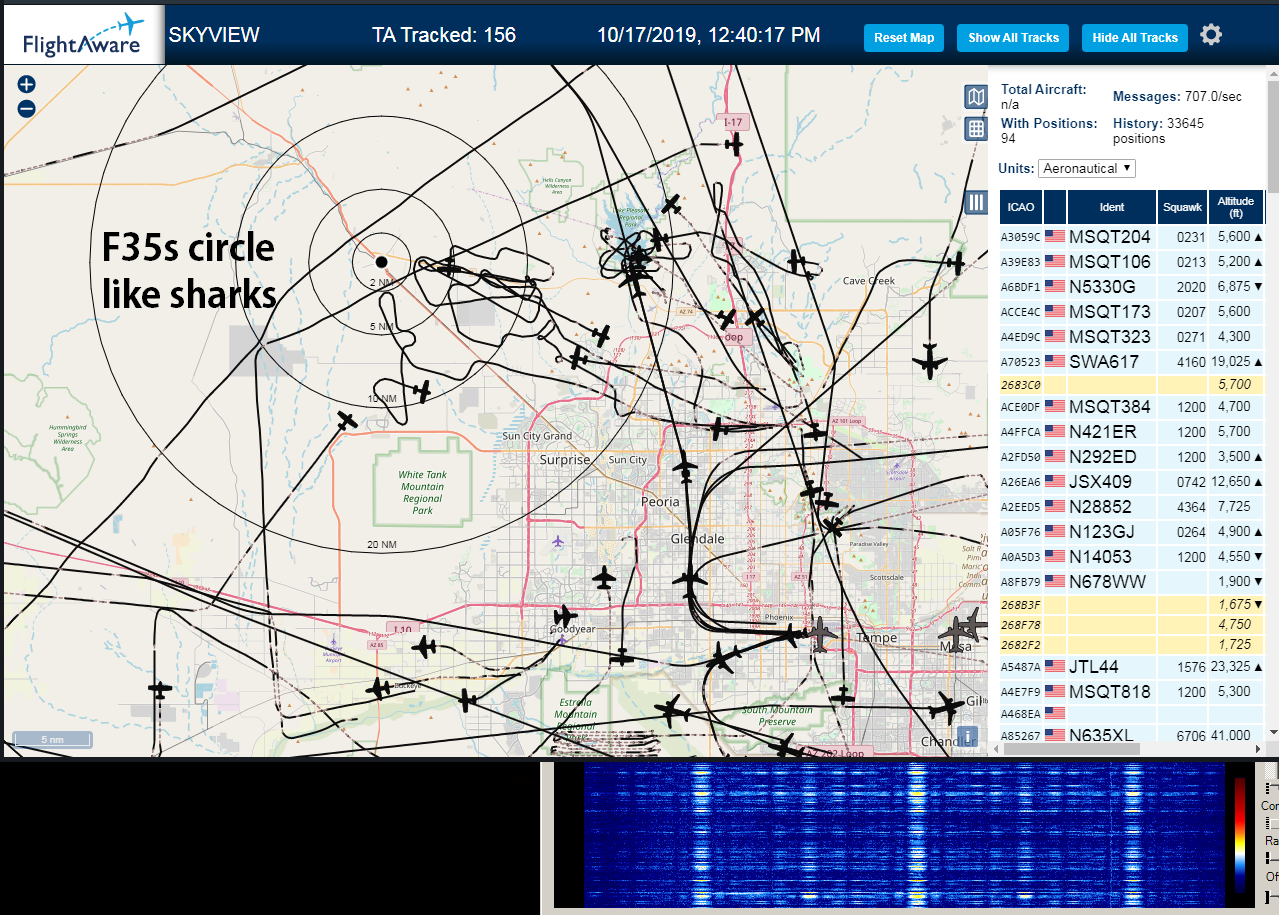Select the yellow 2682F2 row

(1132, 644)
